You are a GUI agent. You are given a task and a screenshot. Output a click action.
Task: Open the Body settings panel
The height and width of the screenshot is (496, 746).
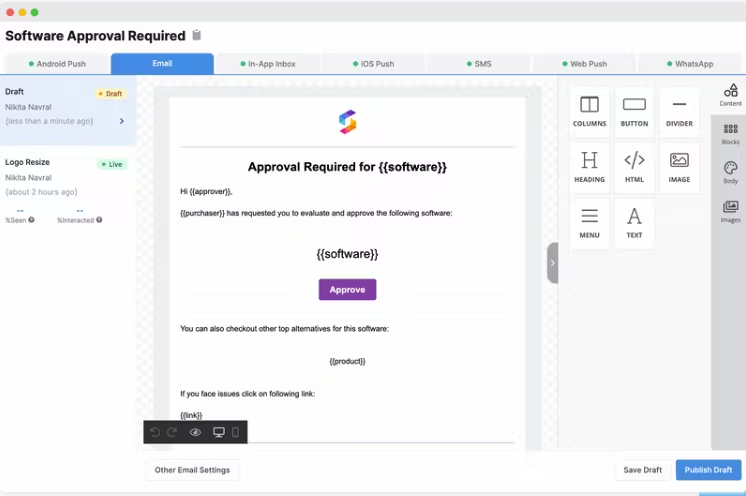(x=730, y=173)
